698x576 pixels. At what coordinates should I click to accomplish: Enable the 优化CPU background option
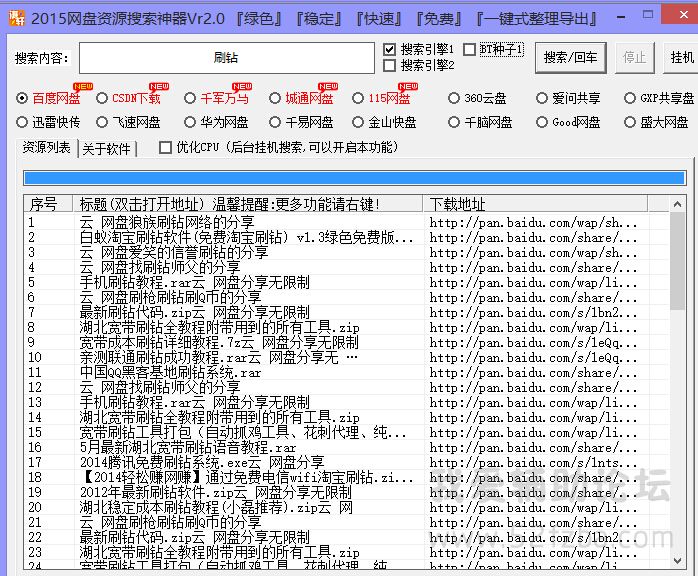166,148
